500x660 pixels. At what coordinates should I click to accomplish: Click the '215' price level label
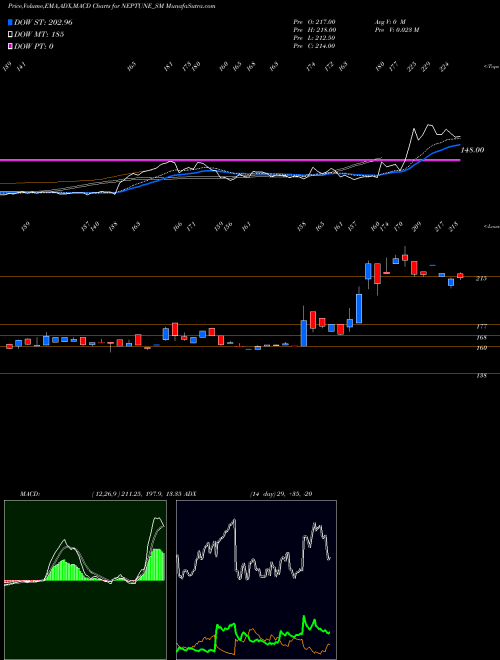pos(481,279)
